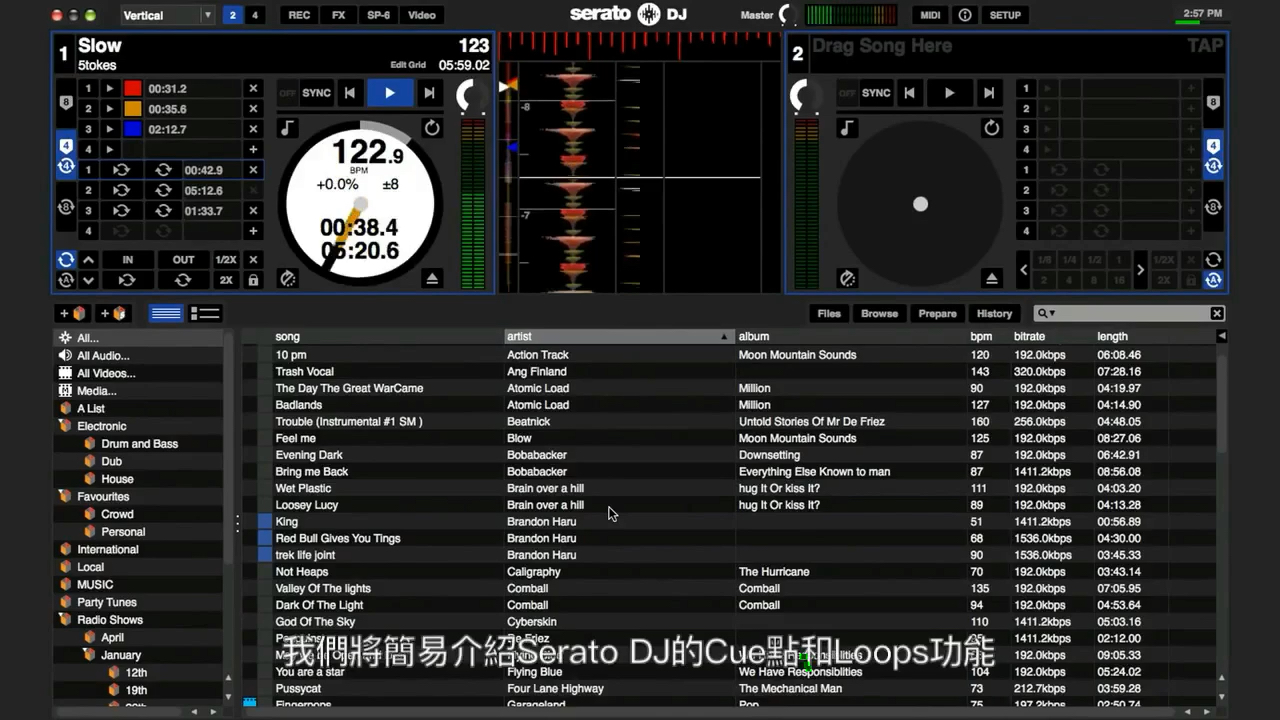This screenshot has height=720, width=1280.
Task: Open MIDI assign mode
Action: (x=930, y=15)
